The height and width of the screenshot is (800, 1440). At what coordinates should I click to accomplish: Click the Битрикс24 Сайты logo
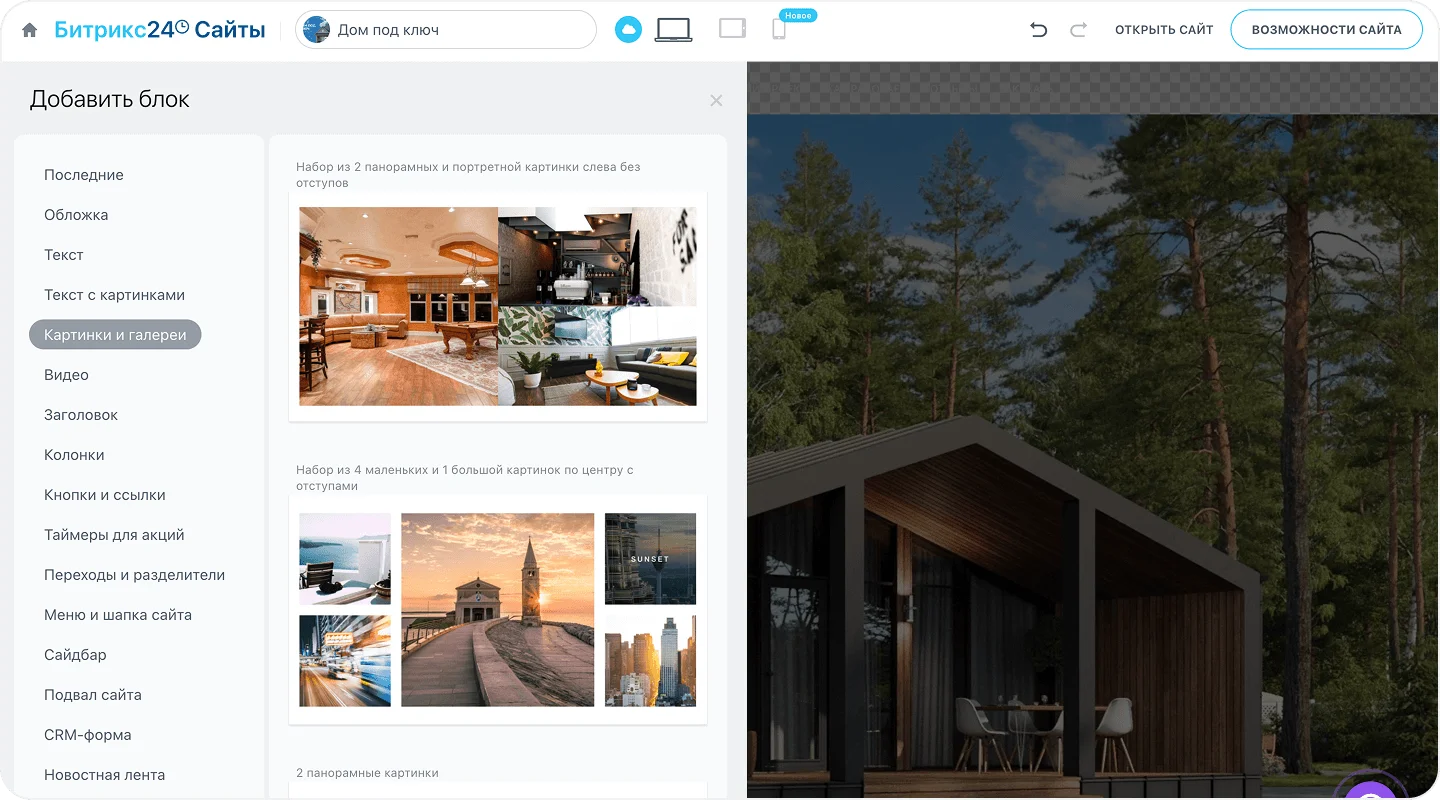tap(160, 30)
